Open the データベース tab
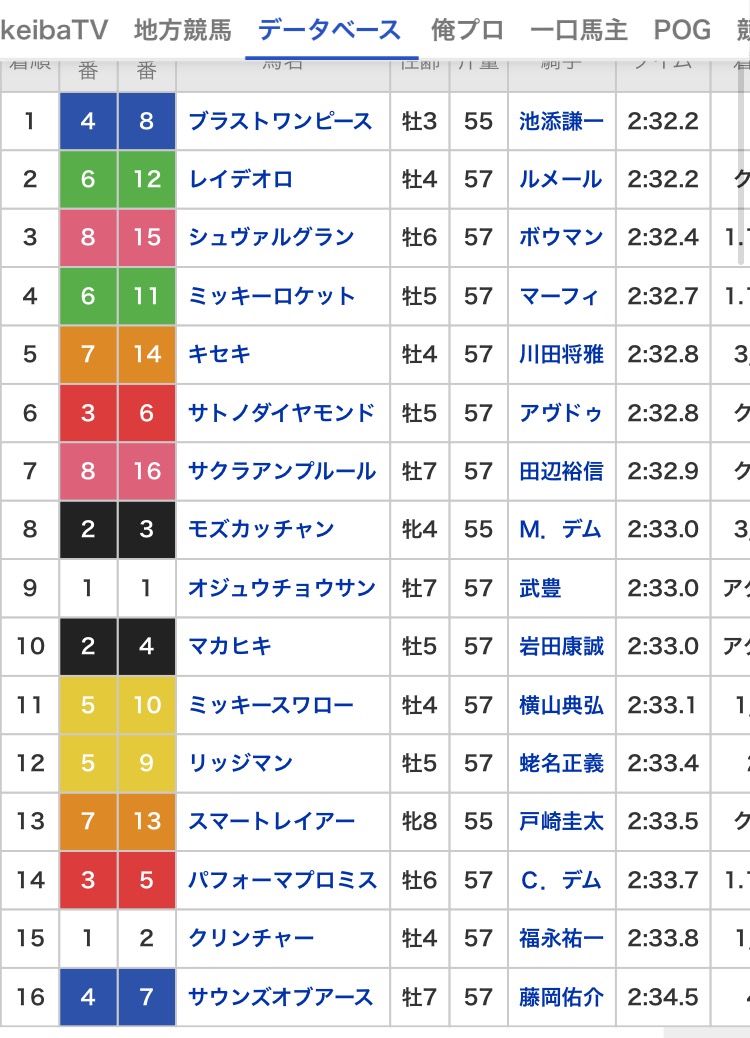The height and width of the screenshot is (1038, 750). 330,30
